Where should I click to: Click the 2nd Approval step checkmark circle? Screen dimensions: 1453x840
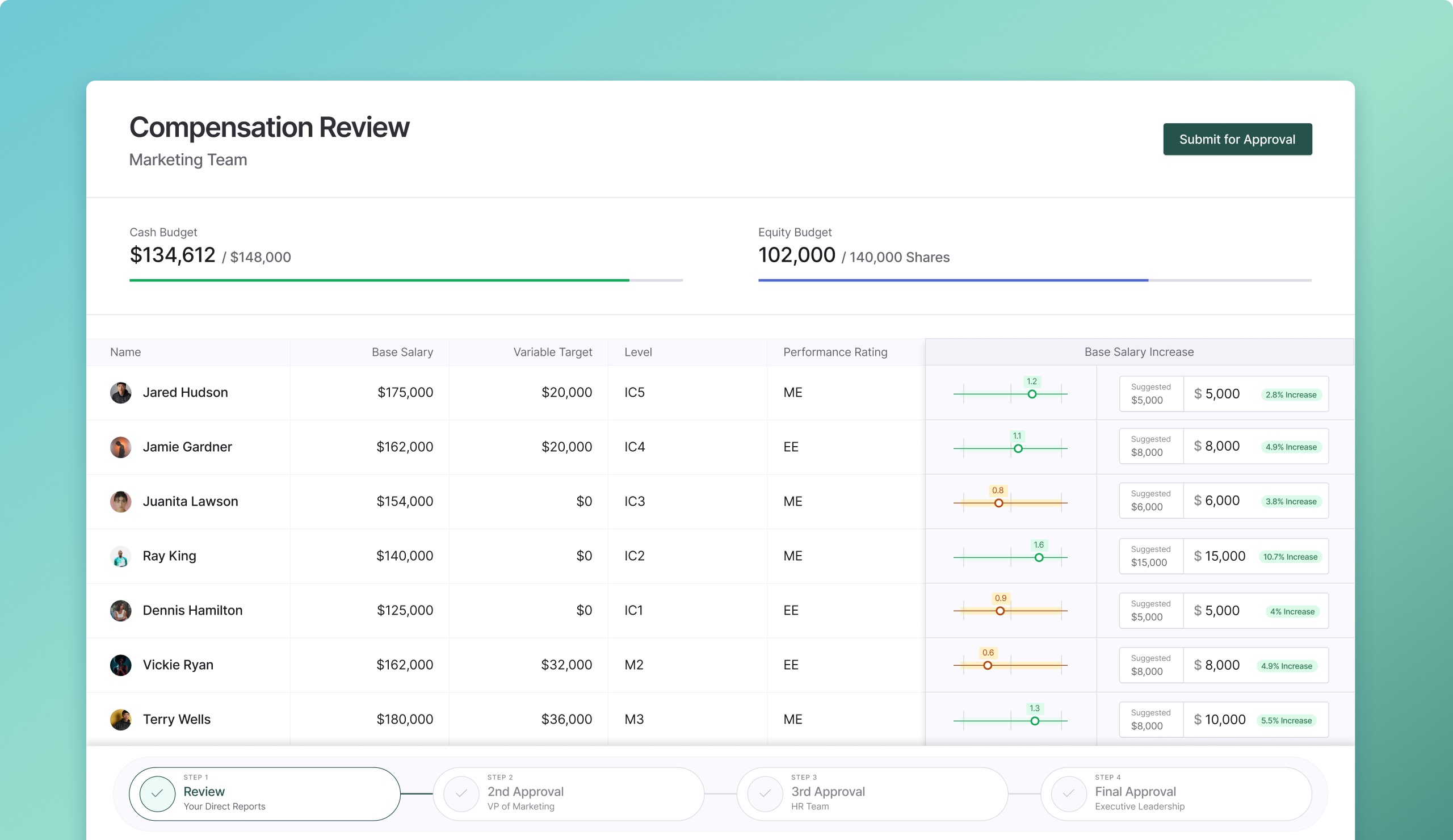coord(461,794)
